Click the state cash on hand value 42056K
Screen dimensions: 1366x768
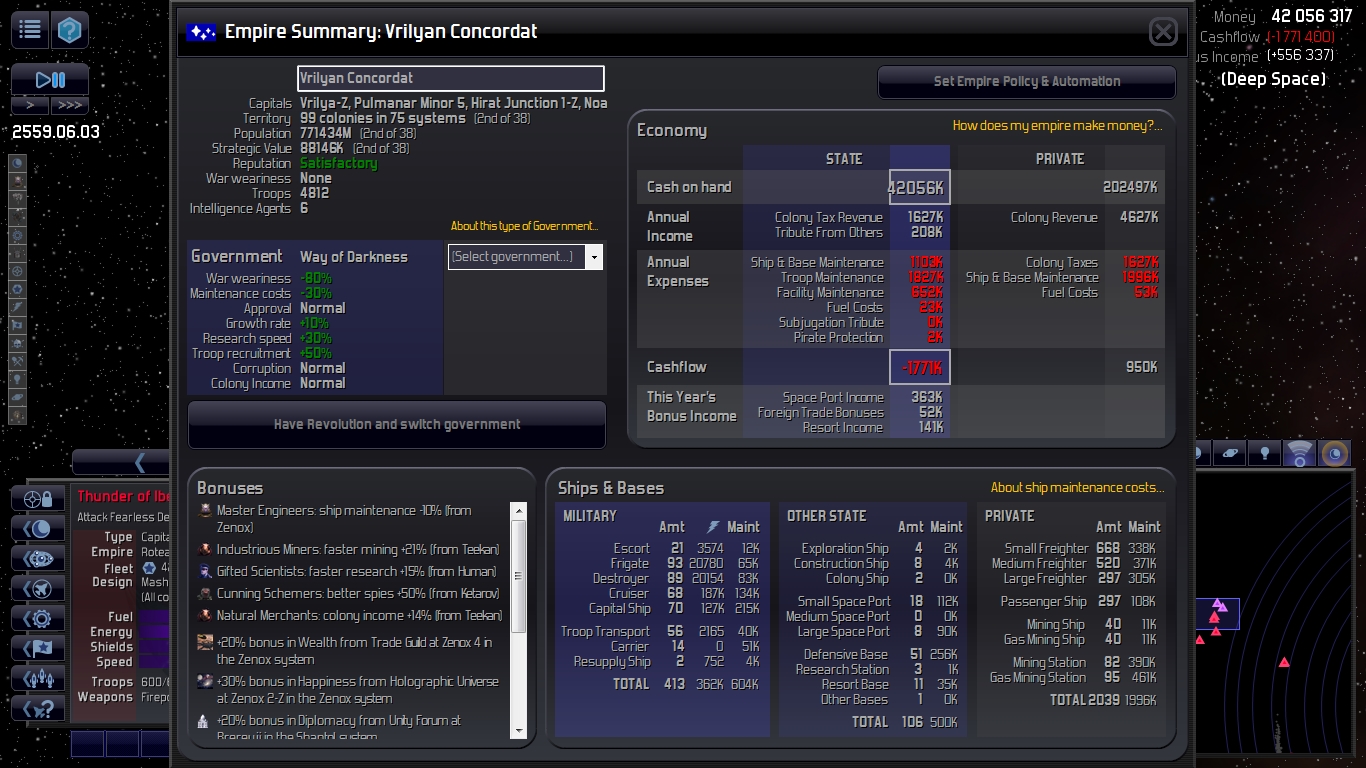(x=919, y=187)
